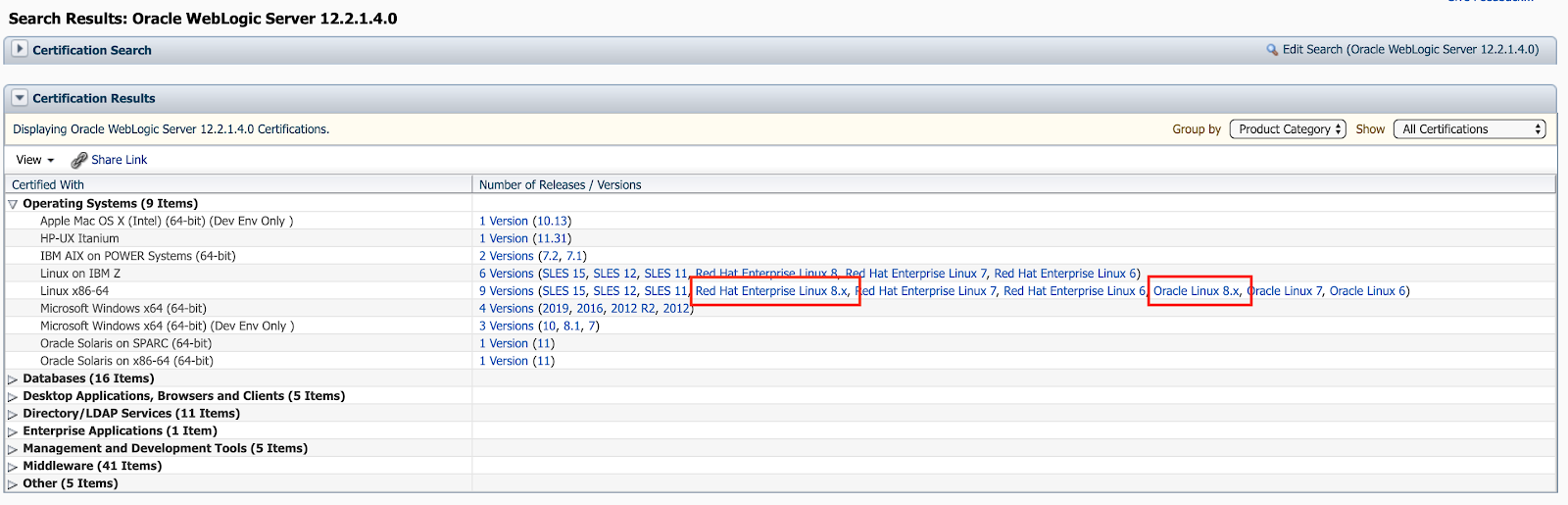Click the Certification Search panel title

(x=92, y=50)
